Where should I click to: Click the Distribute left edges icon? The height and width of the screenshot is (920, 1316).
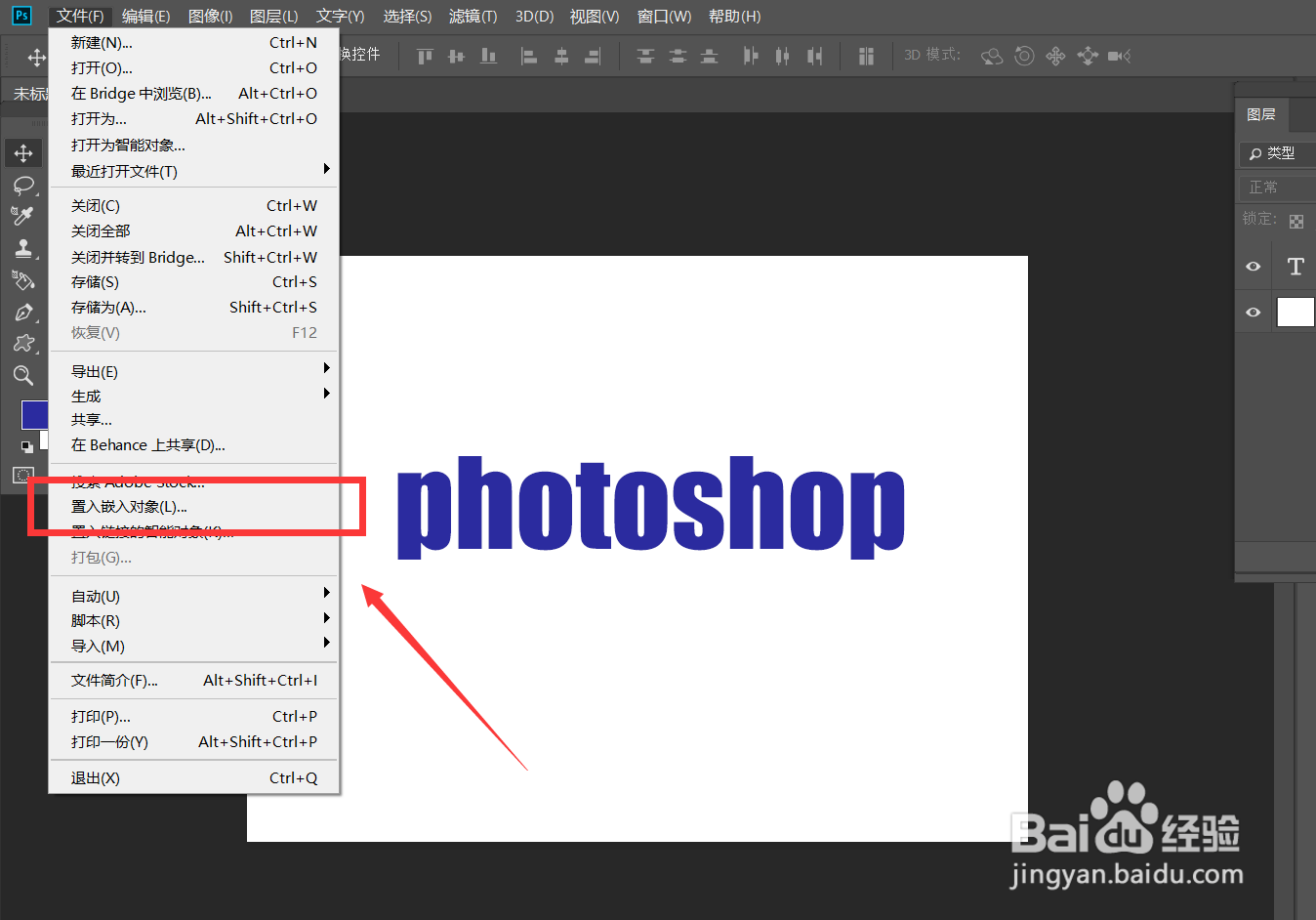point(750,56)
